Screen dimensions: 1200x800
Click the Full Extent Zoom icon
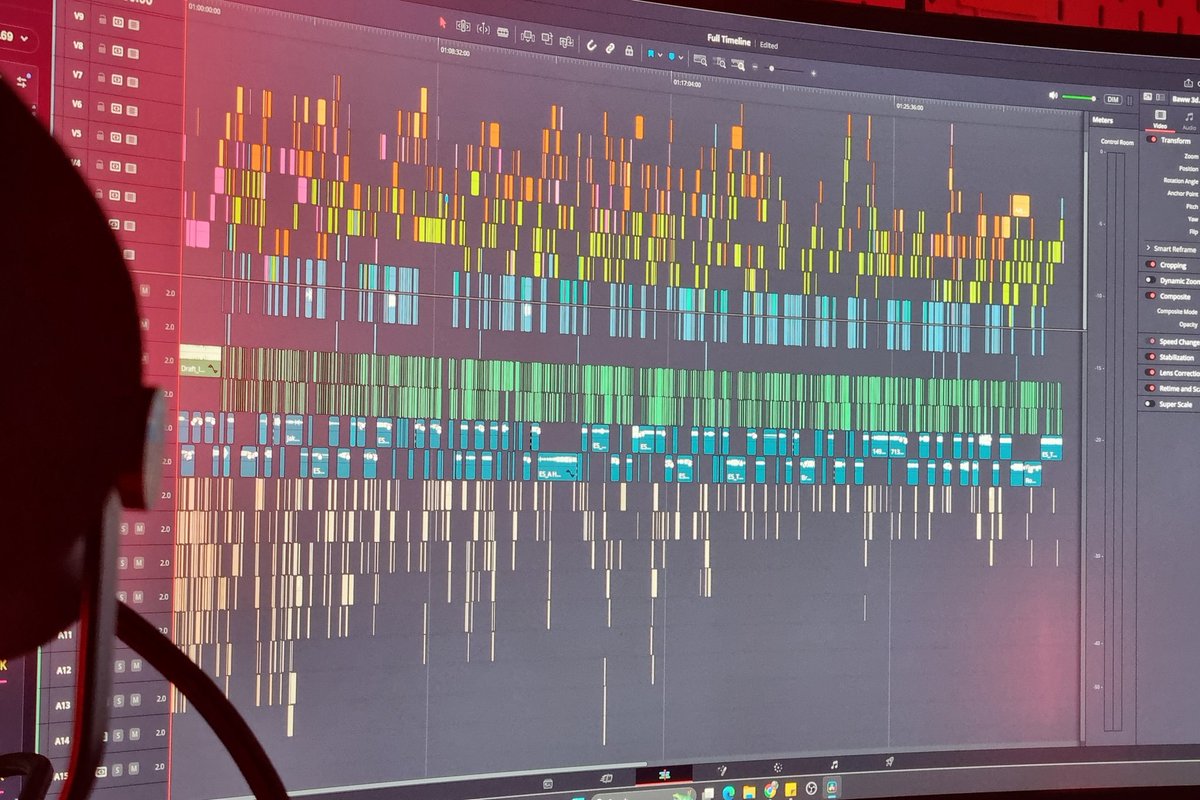(700, 60)
